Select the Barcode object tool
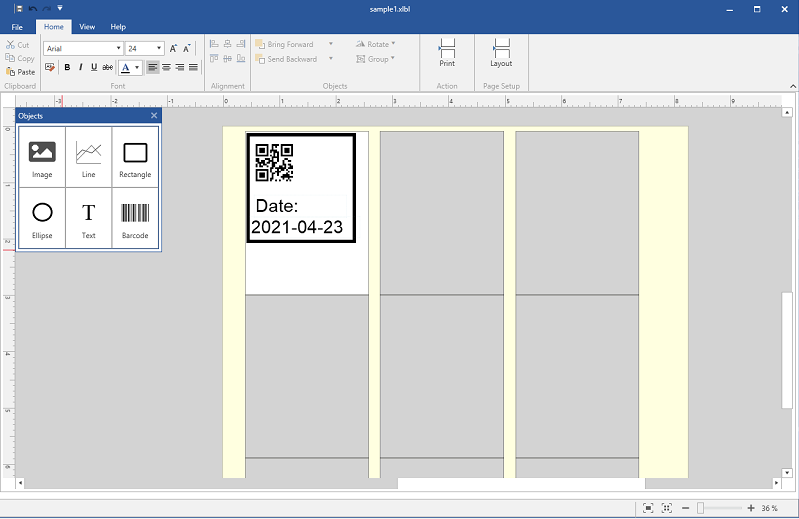This screenshot has height=519, width=799. coord(135,218)
